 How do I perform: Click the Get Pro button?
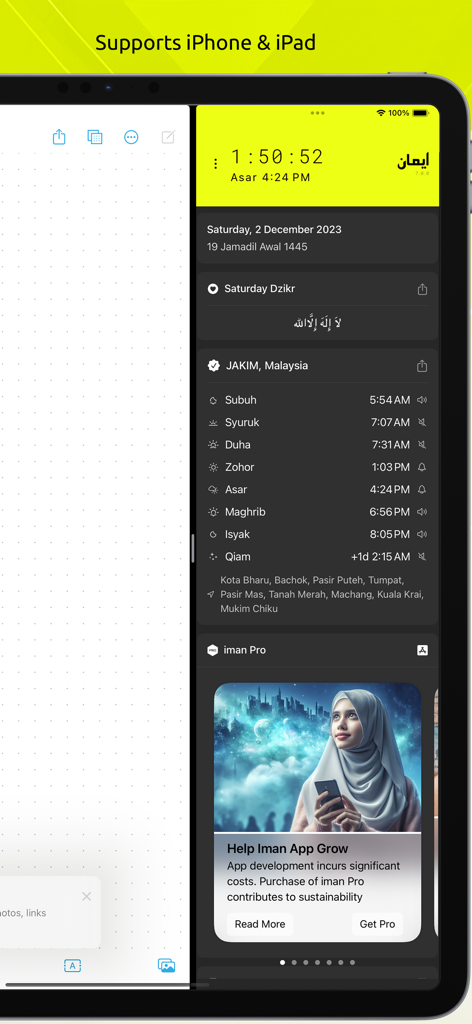coord(377,924)
